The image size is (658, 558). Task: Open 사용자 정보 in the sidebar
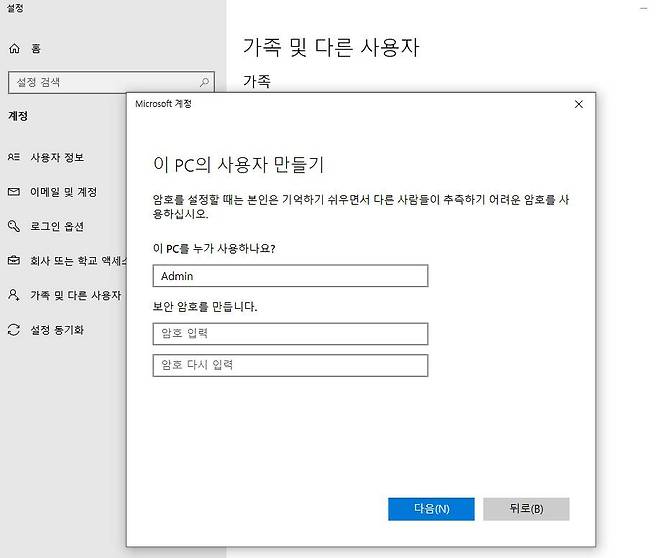57,157
